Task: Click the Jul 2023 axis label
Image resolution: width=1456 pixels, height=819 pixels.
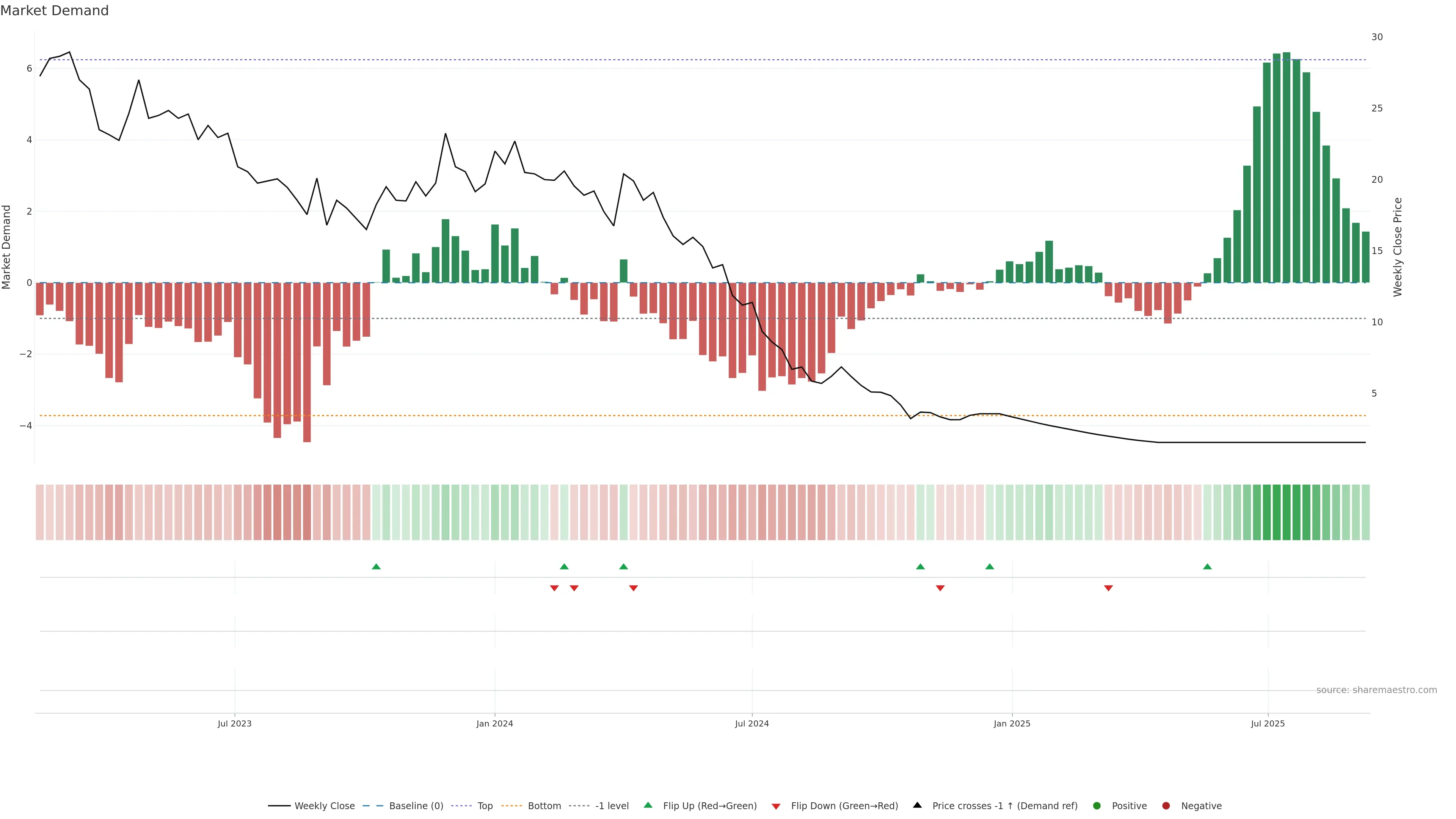Action: click(x=235, y=723)
